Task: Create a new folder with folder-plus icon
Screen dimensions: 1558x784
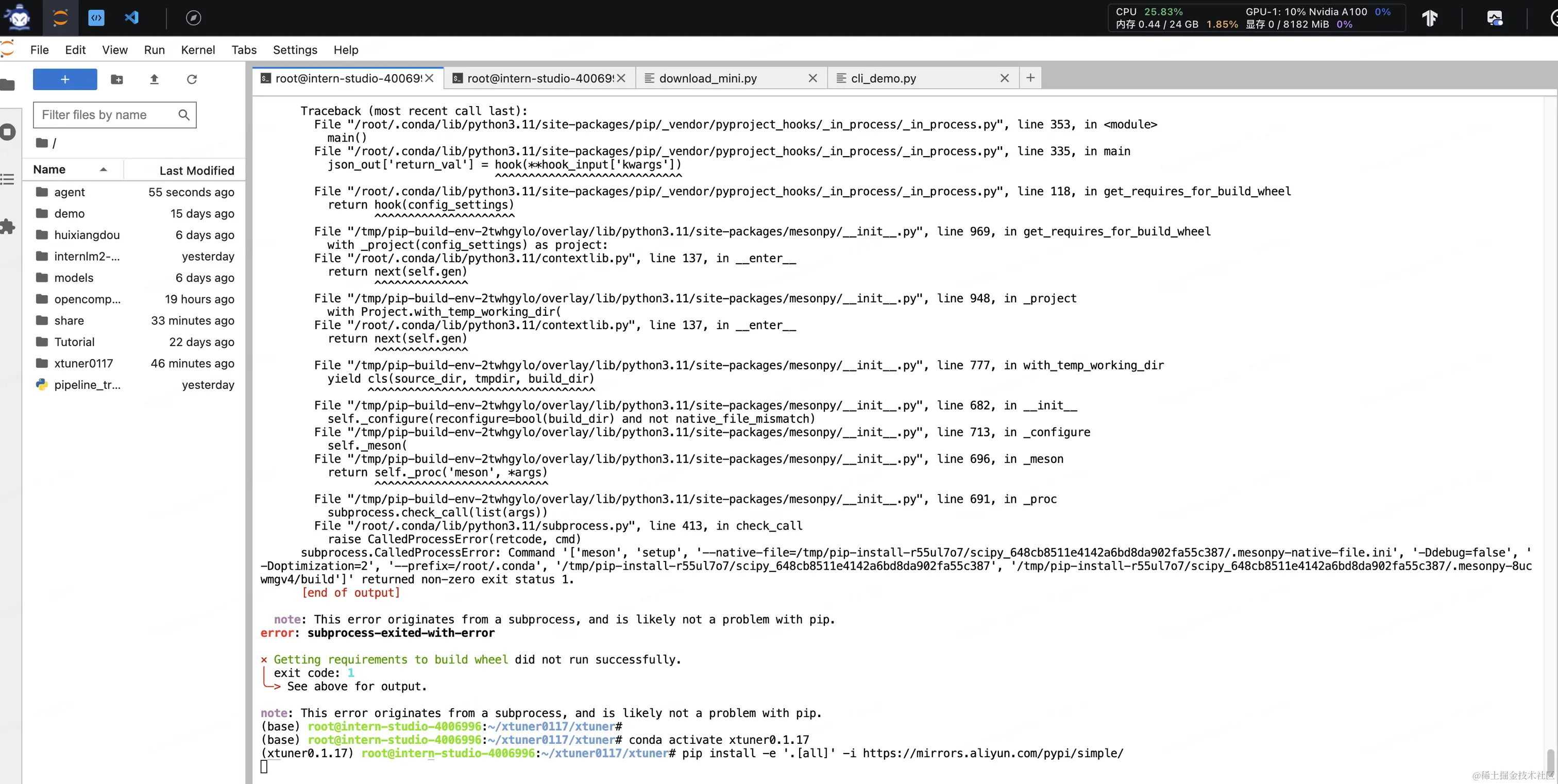Action: pyautogui.click(x=117, y=79)
